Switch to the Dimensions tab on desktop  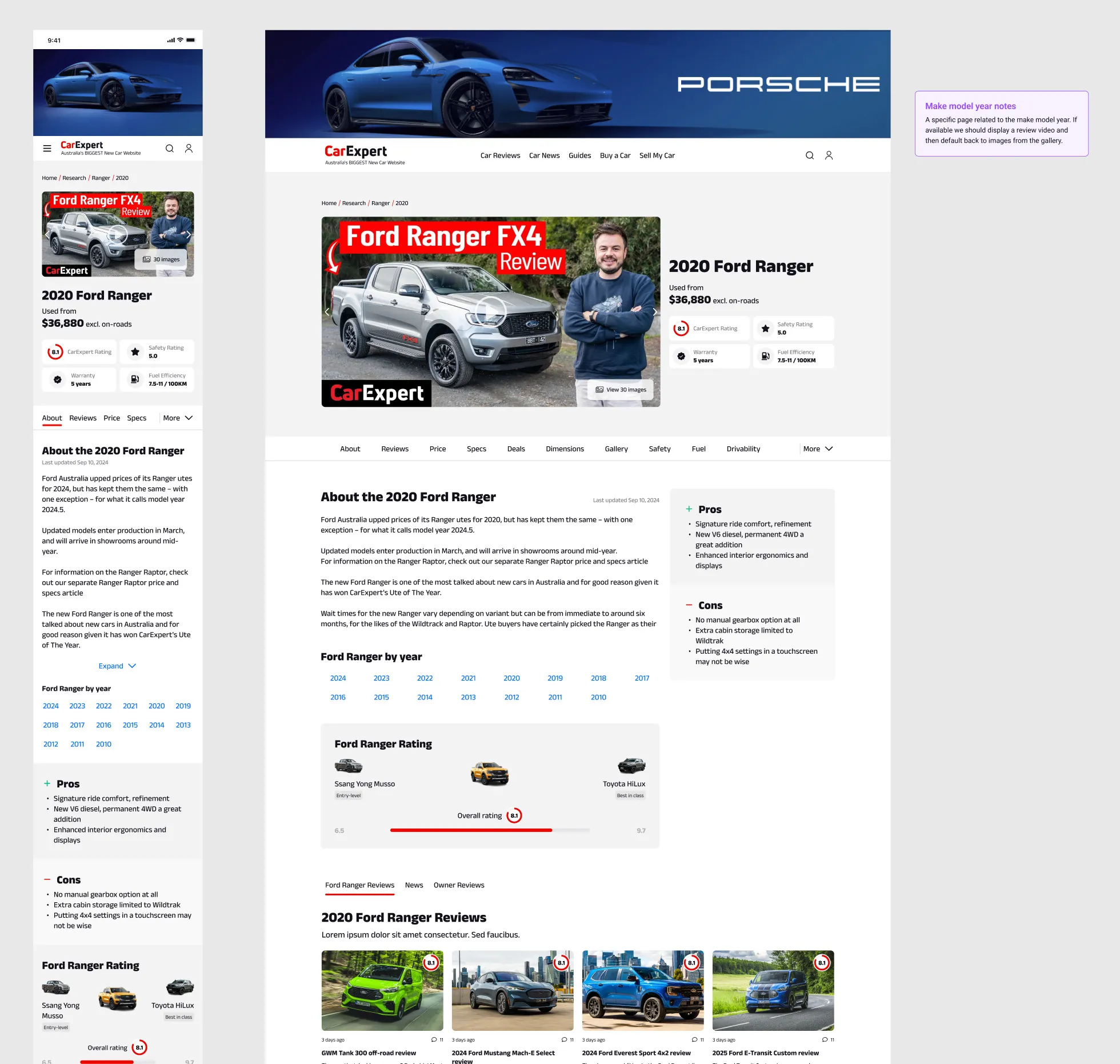point(565,449)
